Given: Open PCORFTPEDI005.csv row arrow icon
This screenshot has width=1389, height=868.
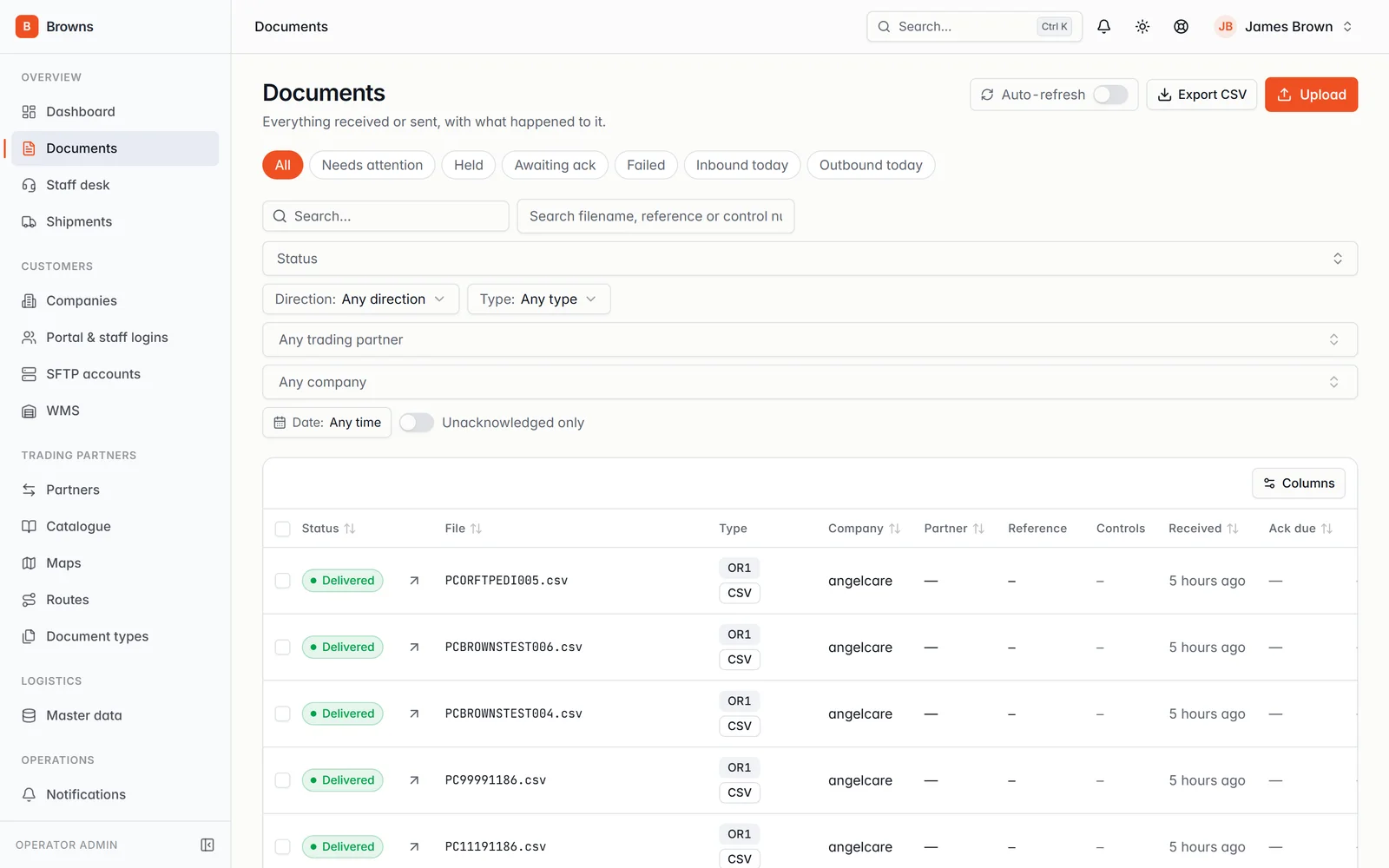Looking at the screenshot, I should tap(414, 581).
